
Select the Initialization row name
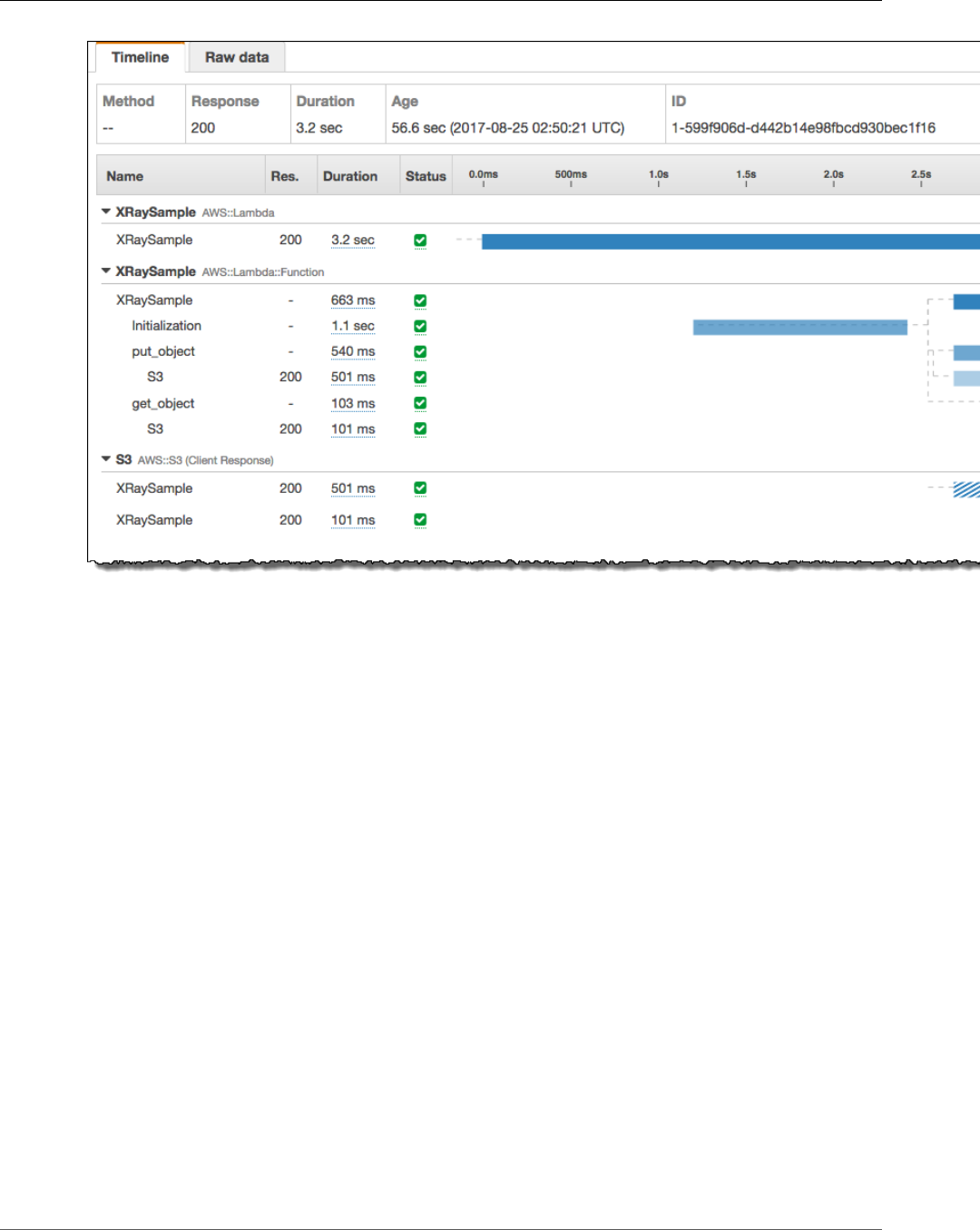167,326
